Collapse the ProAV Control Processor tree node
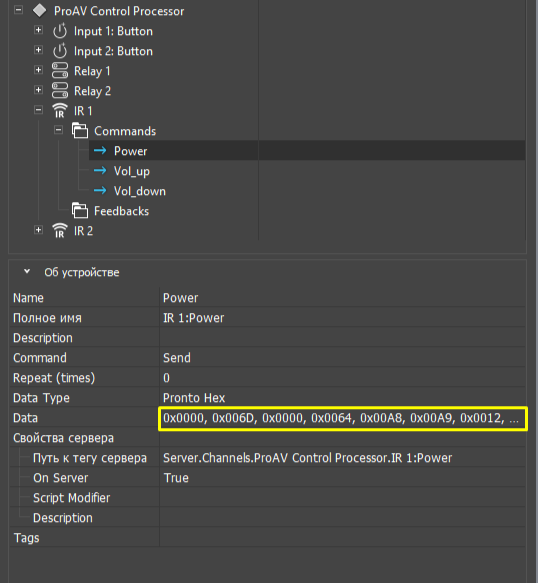Image resolution: width=538 pixels, height=583 pixels. click(18, 10)
